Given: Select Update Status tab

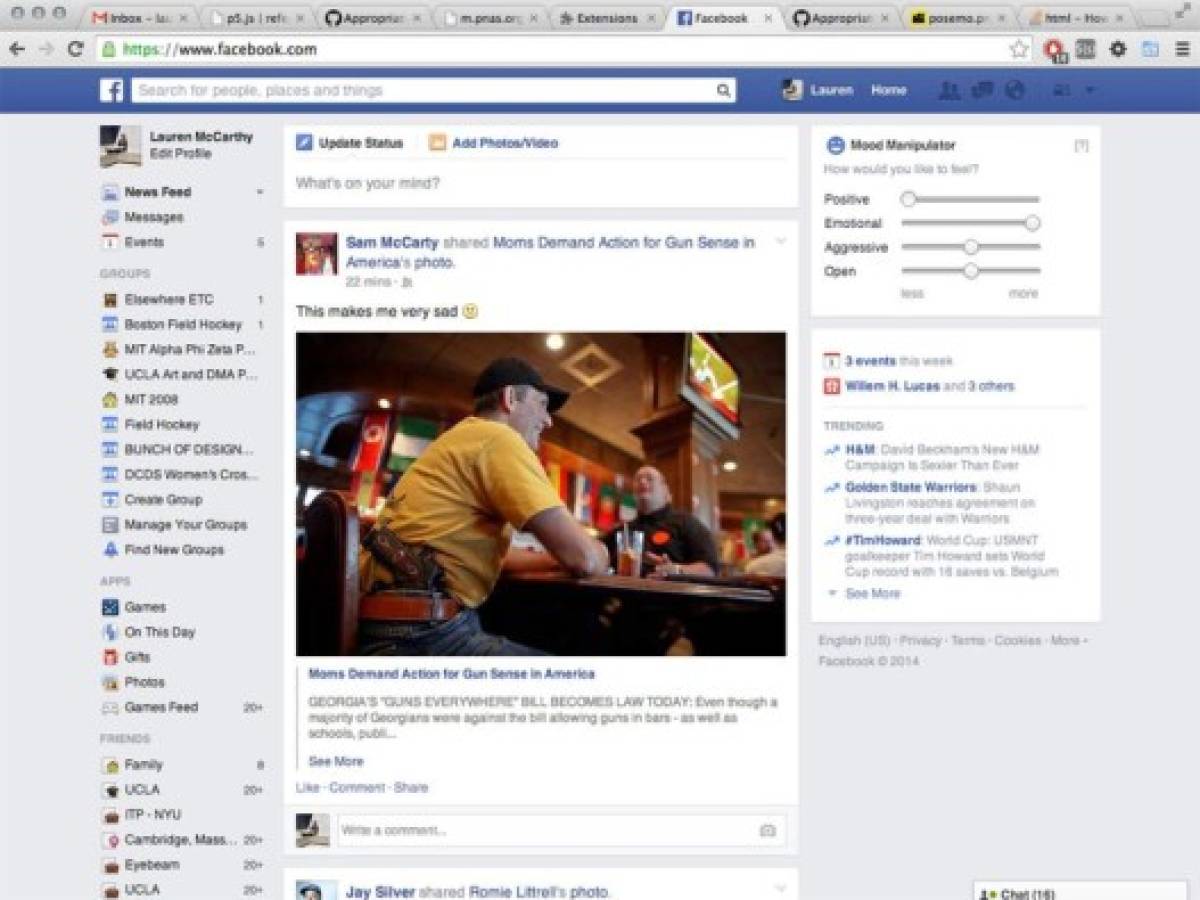Looking at the screenshot, I should point(350,143).
